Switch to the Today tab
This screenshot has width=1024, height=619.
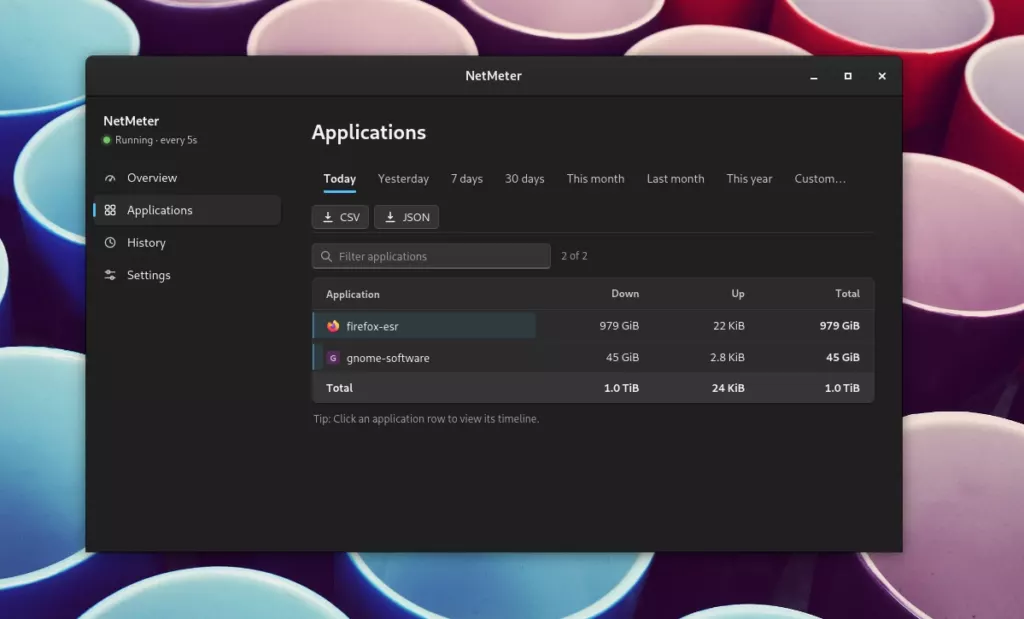(340, 179)
